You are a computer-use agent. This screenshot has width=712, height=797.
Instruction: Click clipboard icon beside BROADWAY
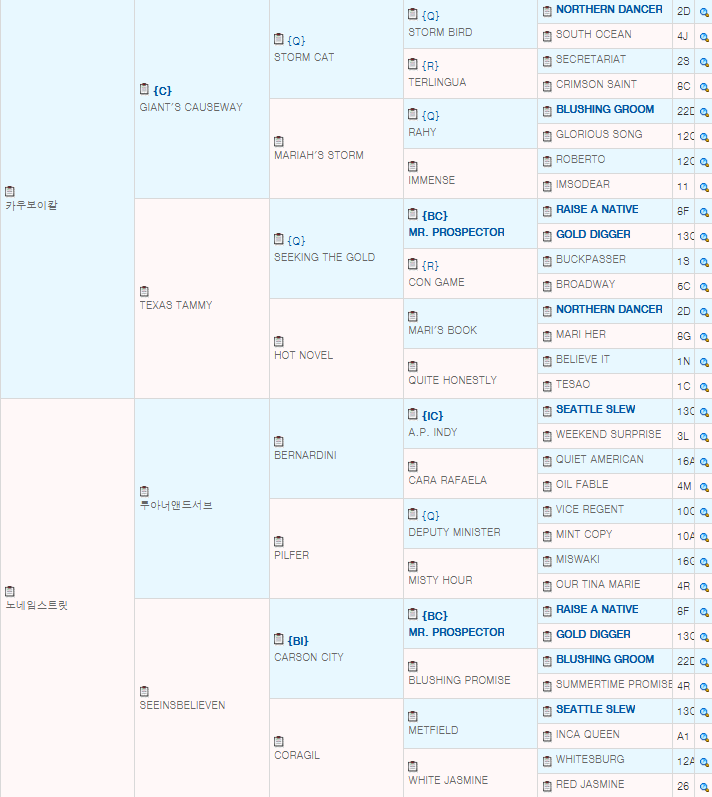547,286
